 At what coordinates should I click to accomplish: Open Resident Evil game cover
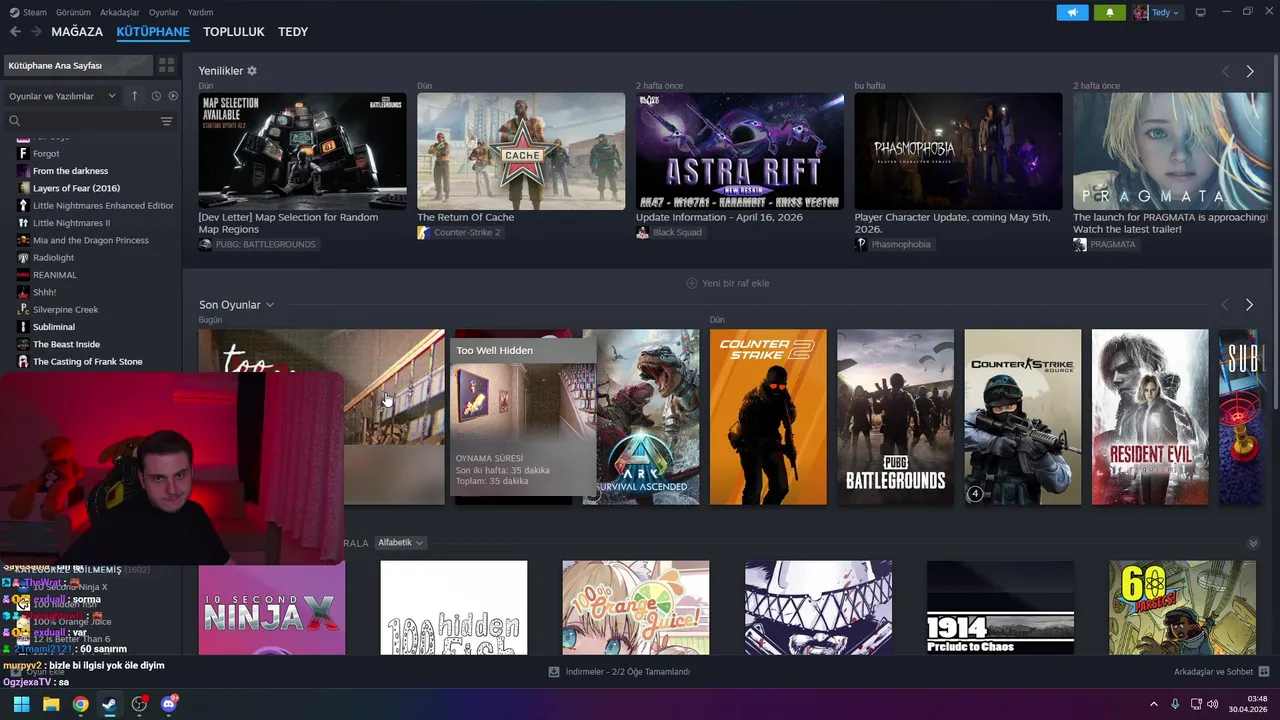point(1150,417)
